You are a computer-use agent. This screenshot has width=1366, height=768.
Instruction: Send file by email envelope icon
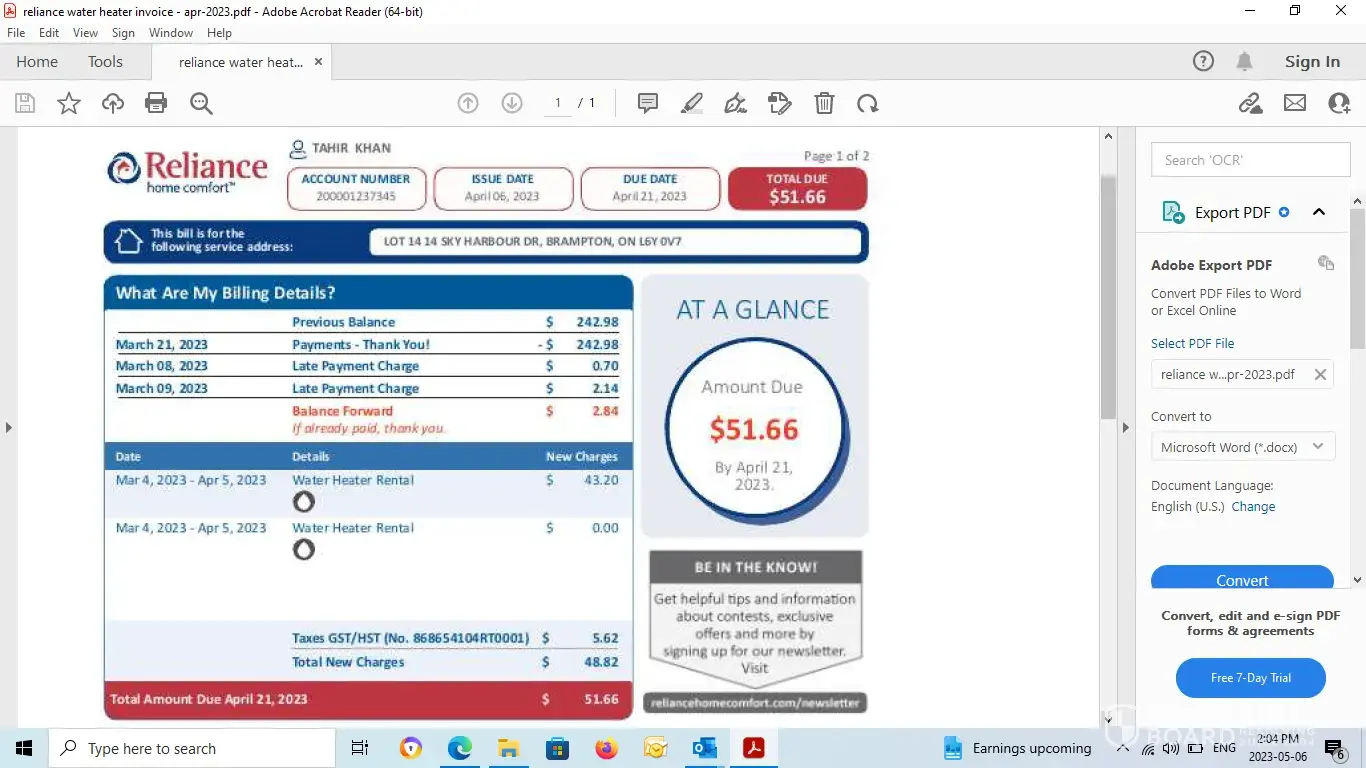pyautogui.click(x=1295, y=103)
